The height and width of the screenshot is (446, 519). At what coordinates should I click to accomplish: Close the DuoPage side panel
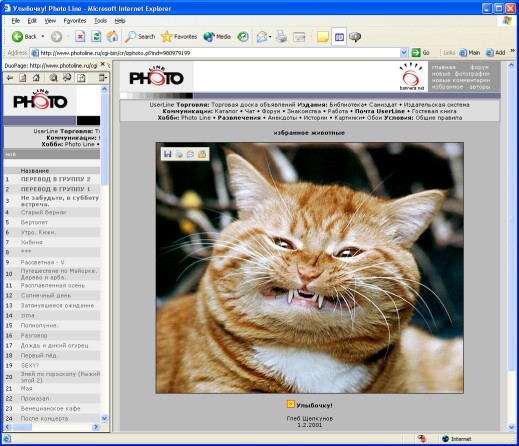point(103,64)
